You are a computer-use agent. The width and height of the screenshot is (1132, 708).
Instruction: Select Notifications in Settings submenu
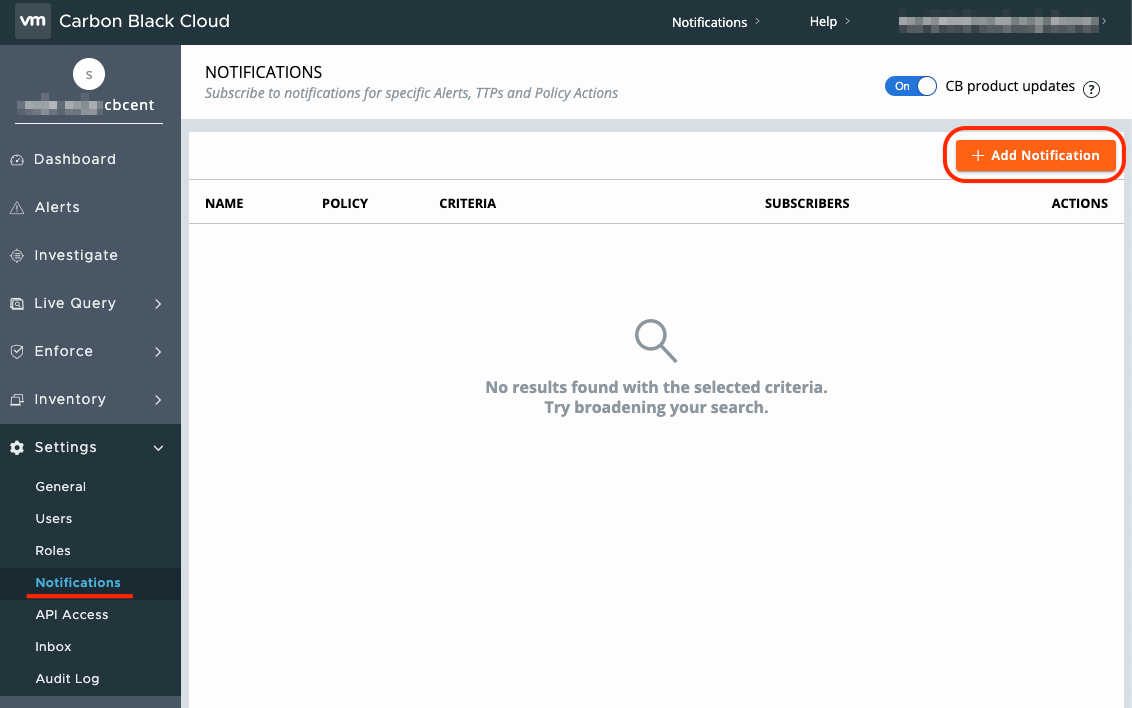pos(78,582)
